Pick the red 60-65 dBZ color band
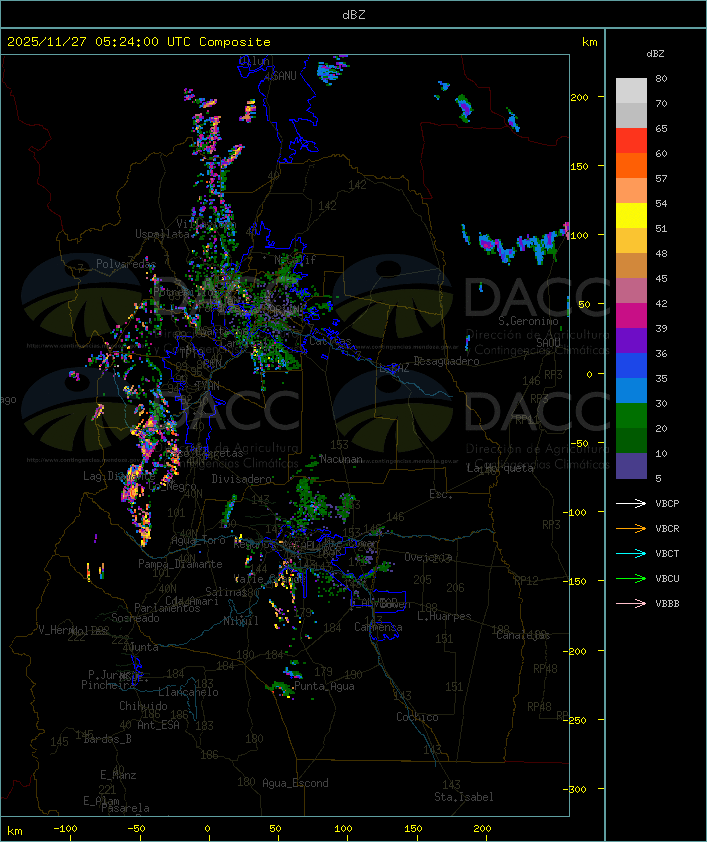This screenshot has height=842, width=707. pos(631,141)
